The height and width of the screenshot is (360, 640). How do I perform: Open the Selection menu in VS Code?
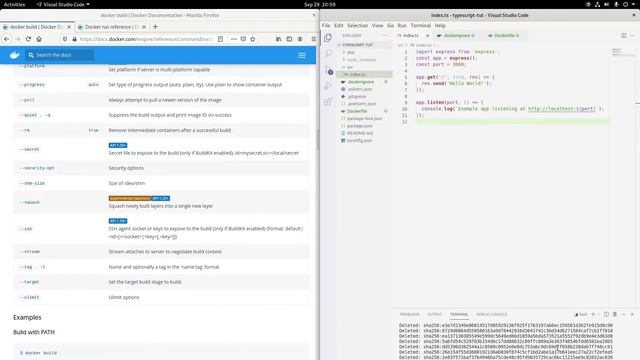(358, 25)
